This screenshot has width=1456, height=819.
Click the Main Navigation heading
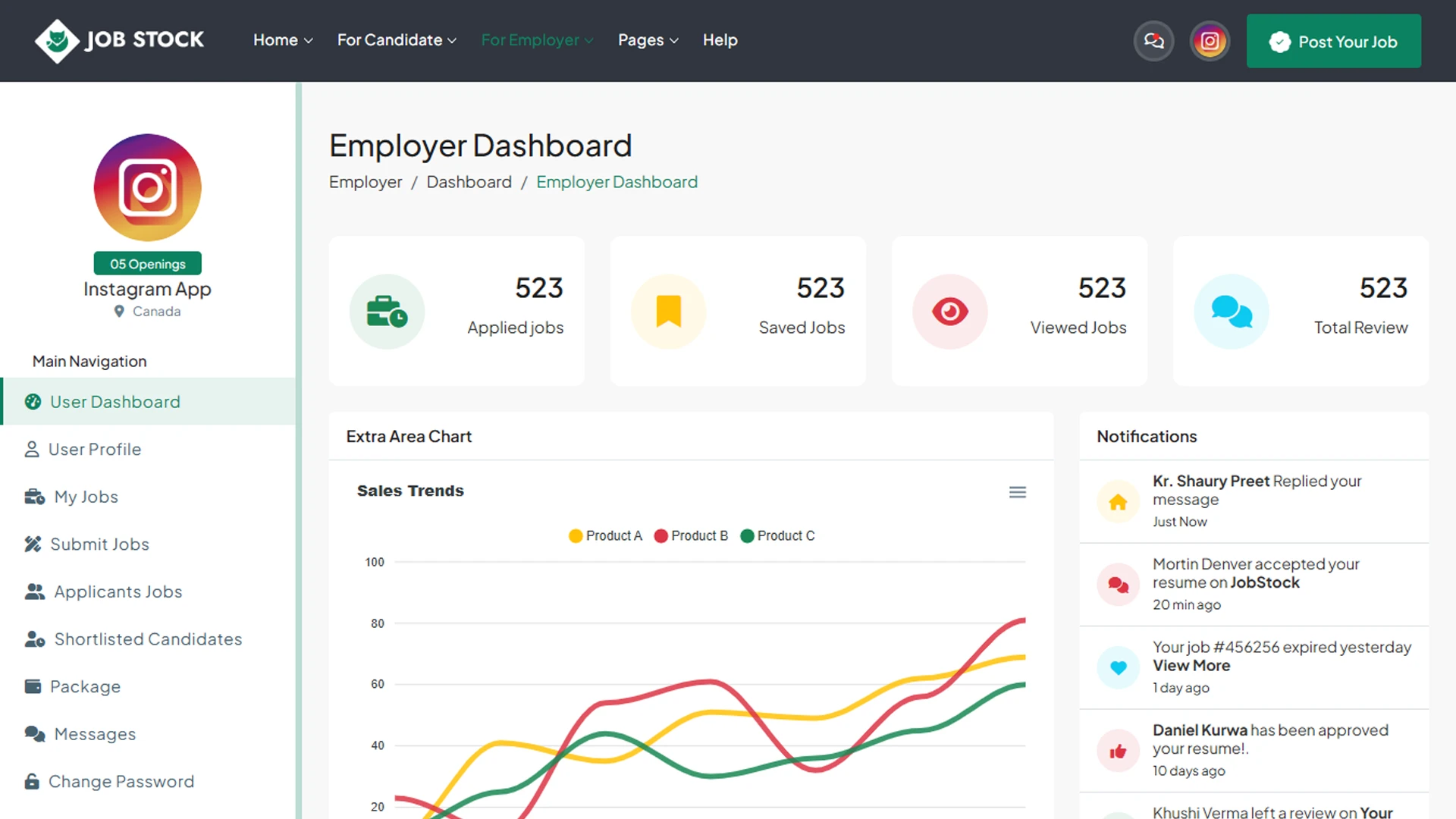coord(89,362)
